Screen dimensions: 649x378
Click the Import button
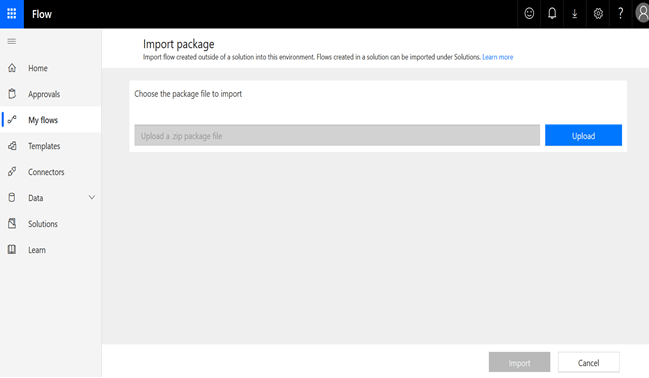[519, 363]
